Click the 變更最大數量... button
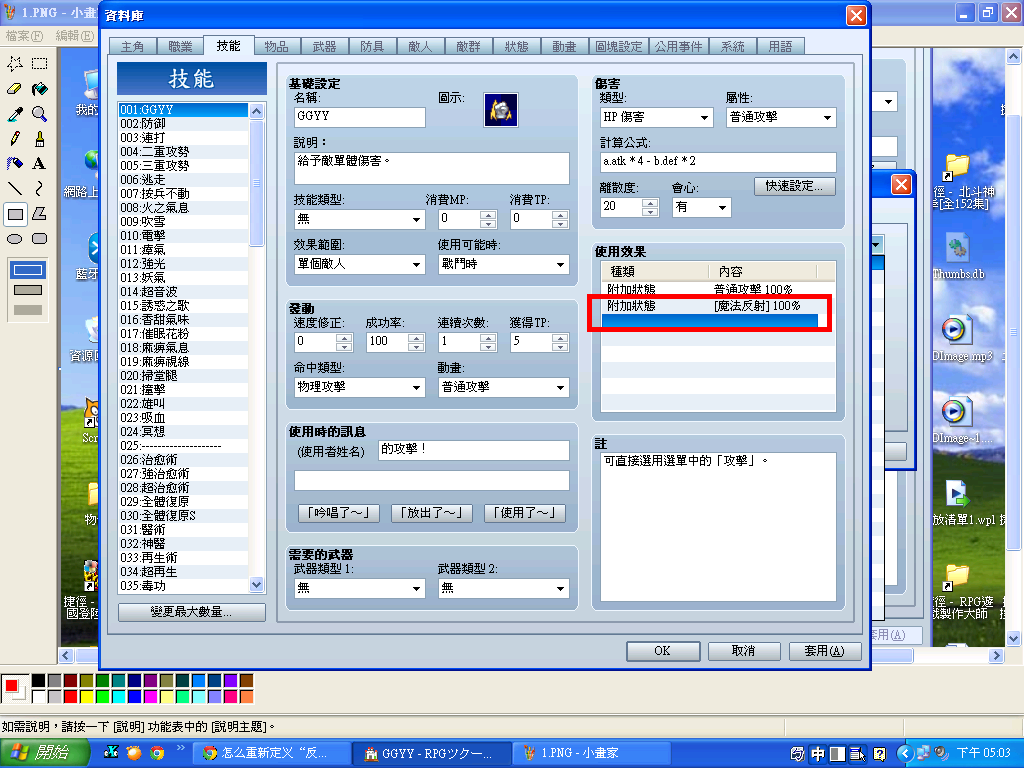Viewport: 1024px width, 768px height. [191, 612]
